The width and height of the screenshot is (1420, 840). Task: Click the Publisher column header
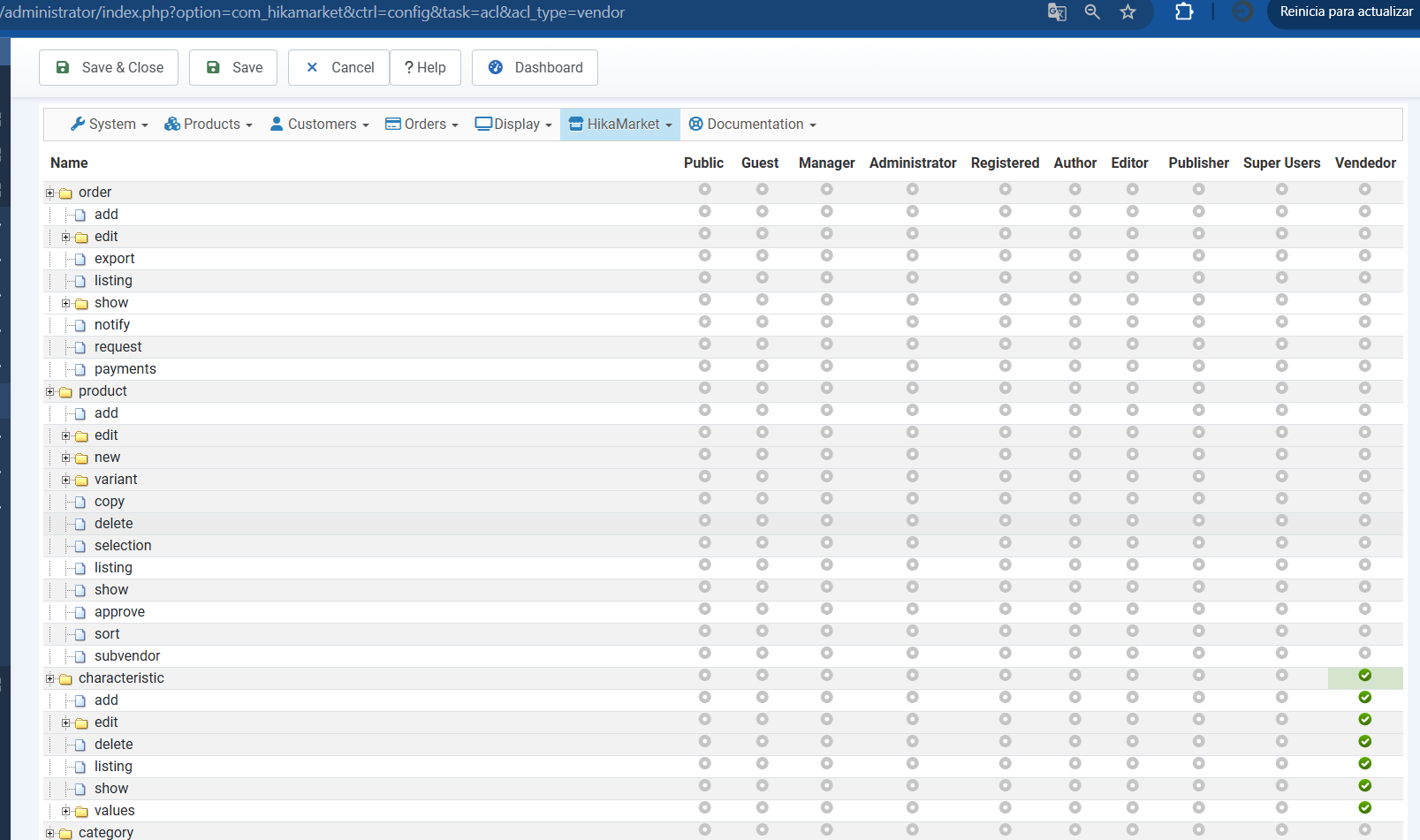click(x=1198, y=163)
